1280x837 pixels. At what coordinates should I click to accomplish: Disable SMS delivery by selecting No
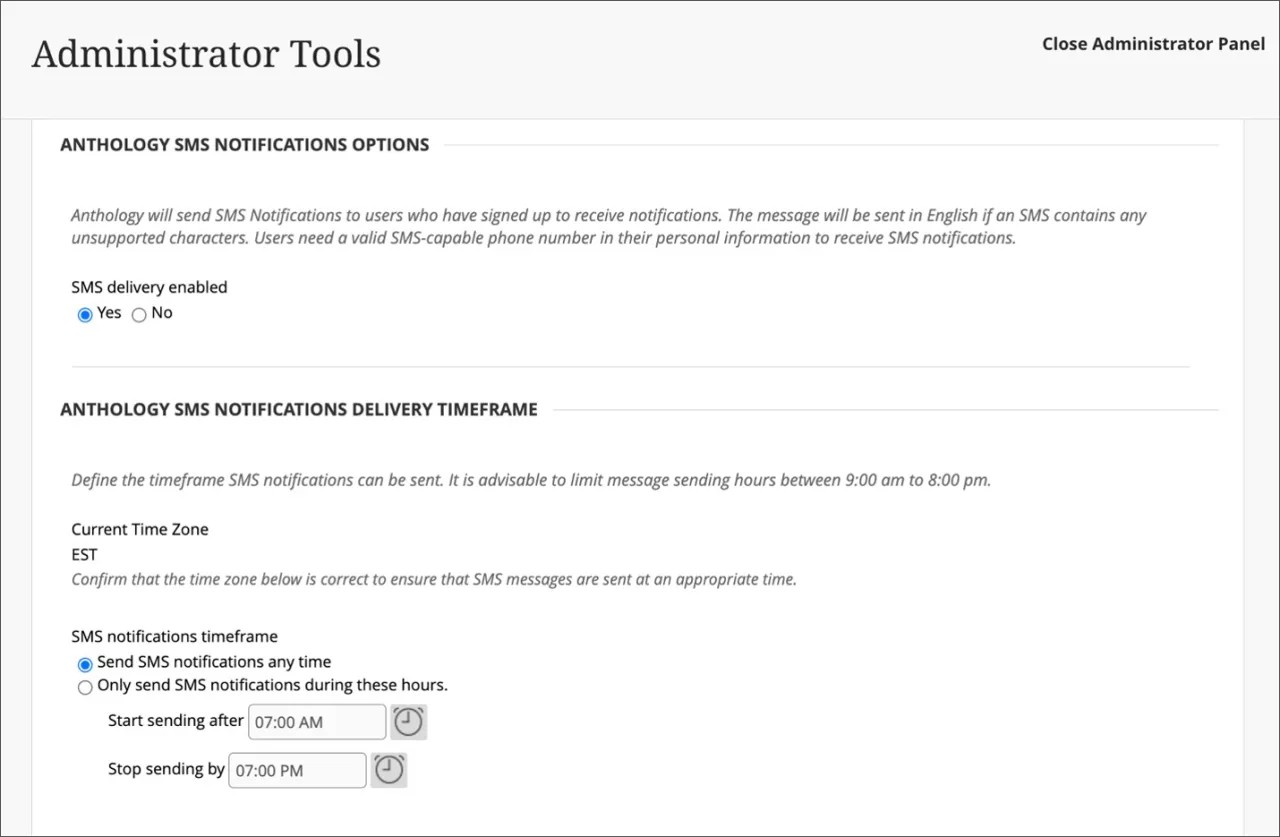click(x=139, y=314)
